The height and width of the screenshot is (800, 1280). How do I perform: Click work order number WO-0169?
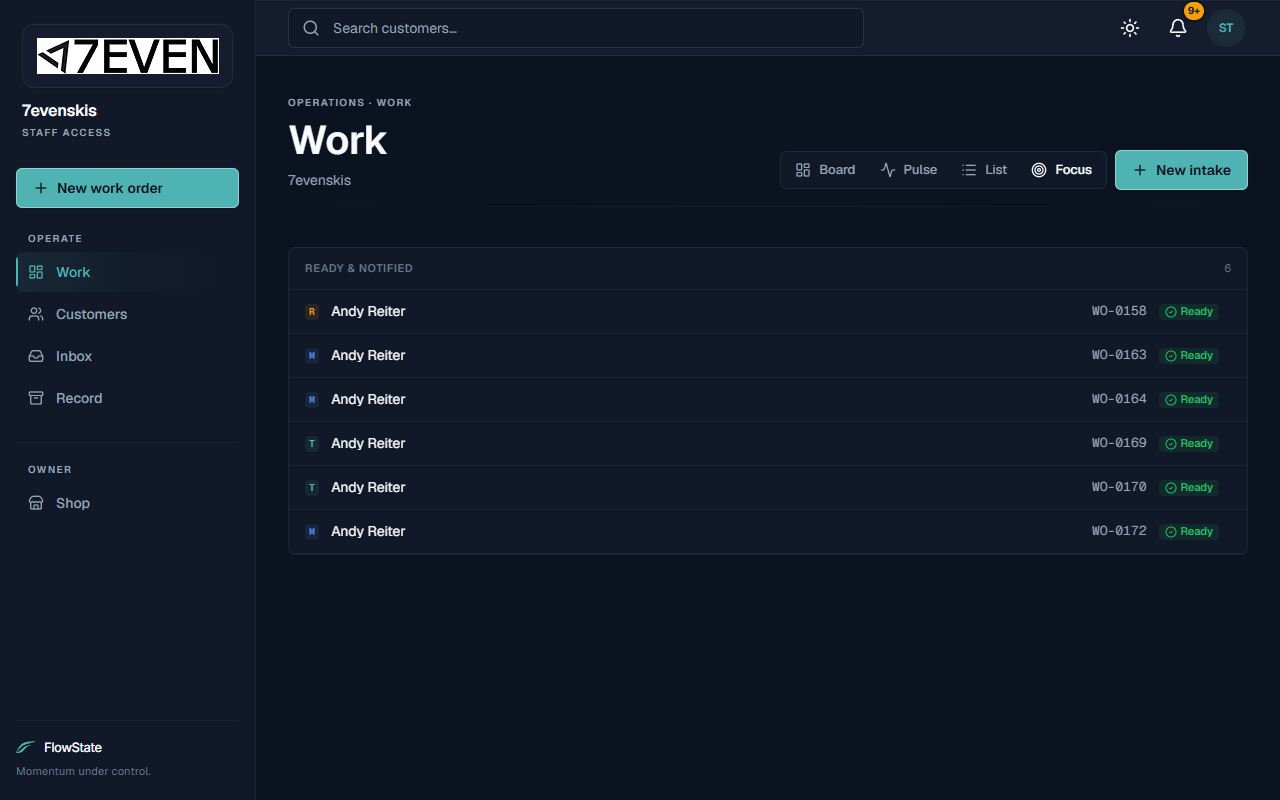[x=1119, y=443]
